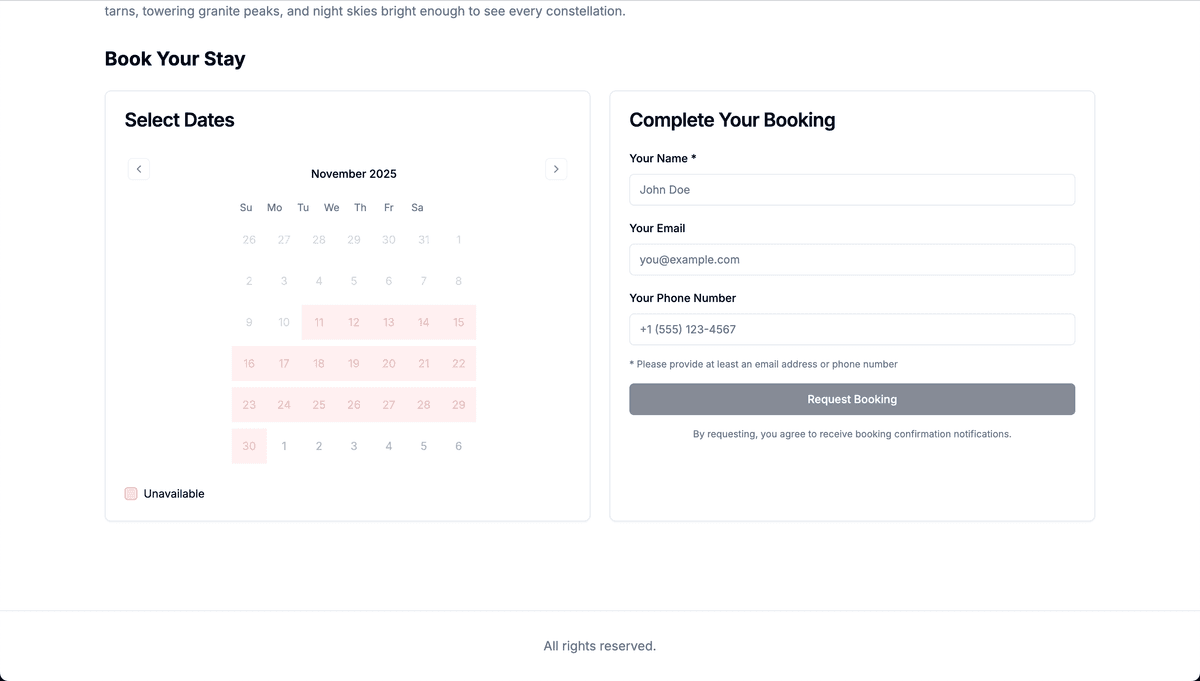Go to previous month in calendar
This screenshot has height=681, width=1200.
click(139, 169)
